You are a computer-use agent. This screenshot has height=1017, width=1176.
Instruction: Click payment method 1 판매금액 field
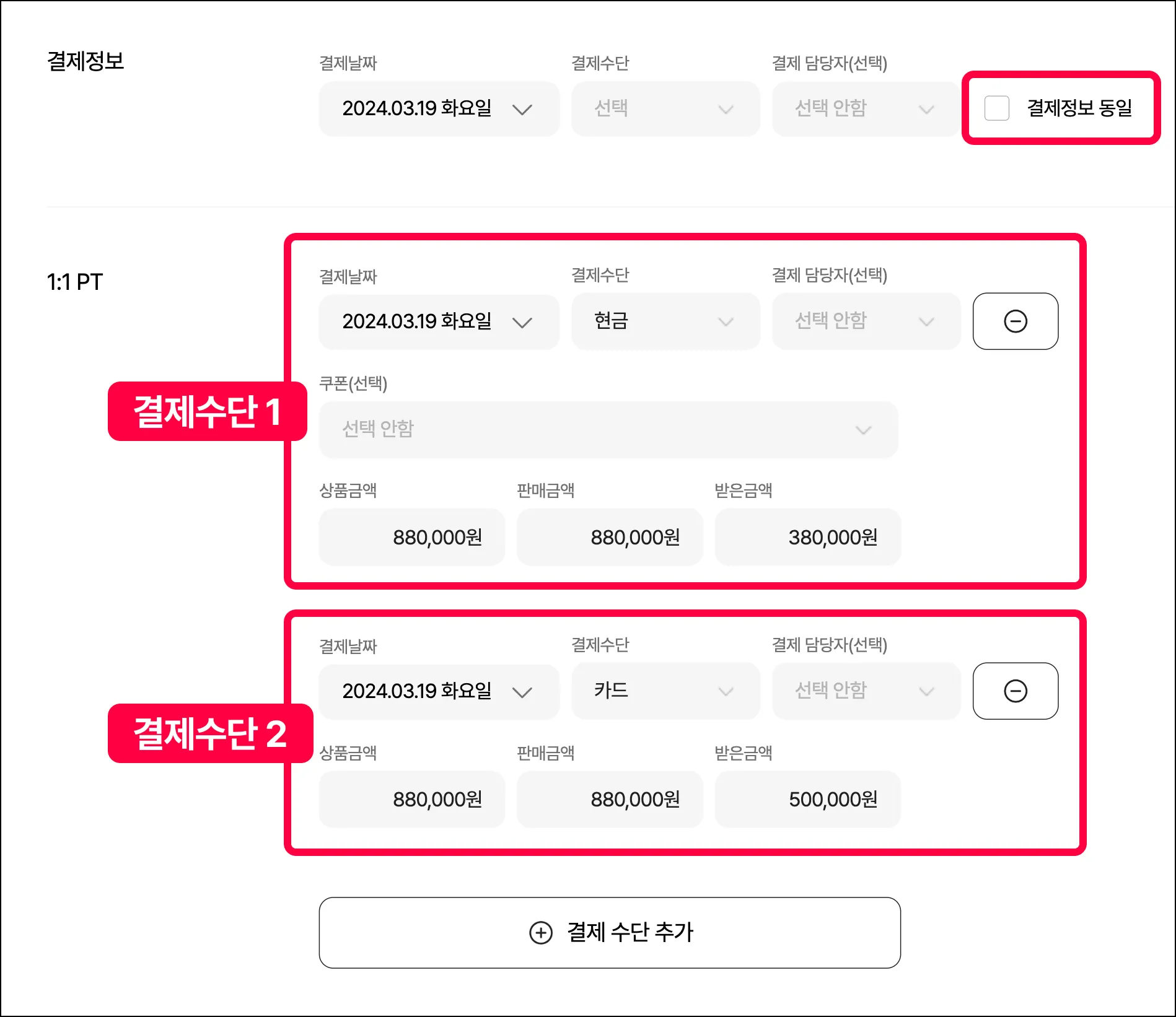[610, 537]
